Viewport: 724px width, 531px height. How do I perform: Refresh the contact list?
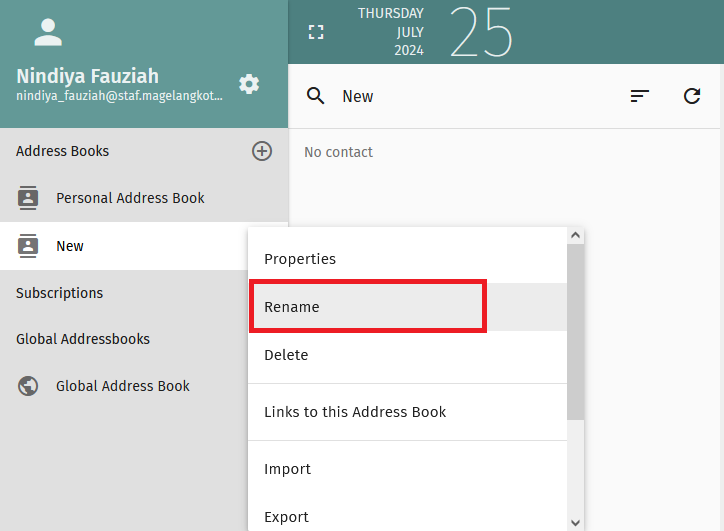coord(692,96)
